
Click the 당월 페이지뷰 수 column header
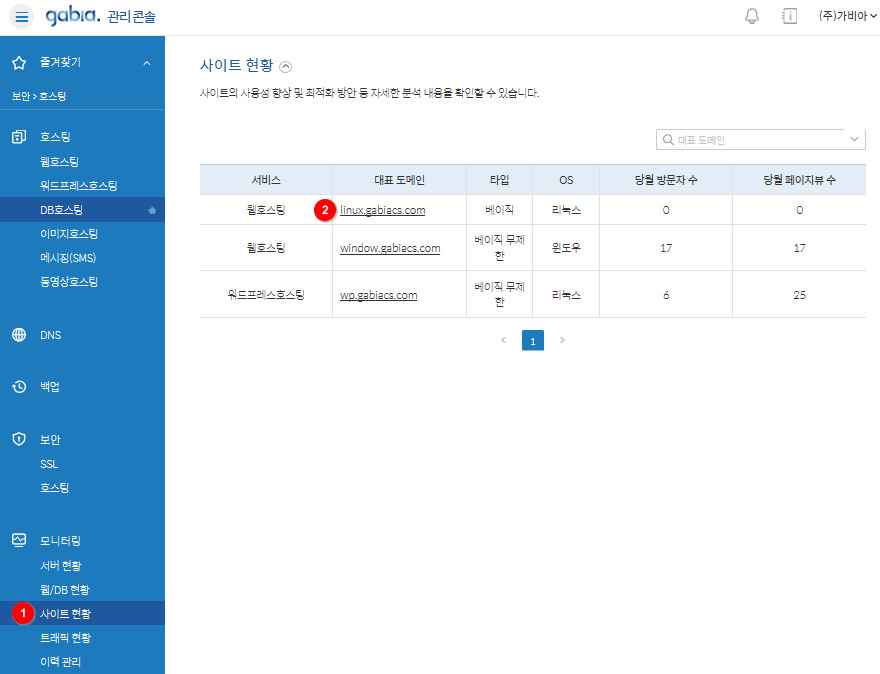click(799, 180)
